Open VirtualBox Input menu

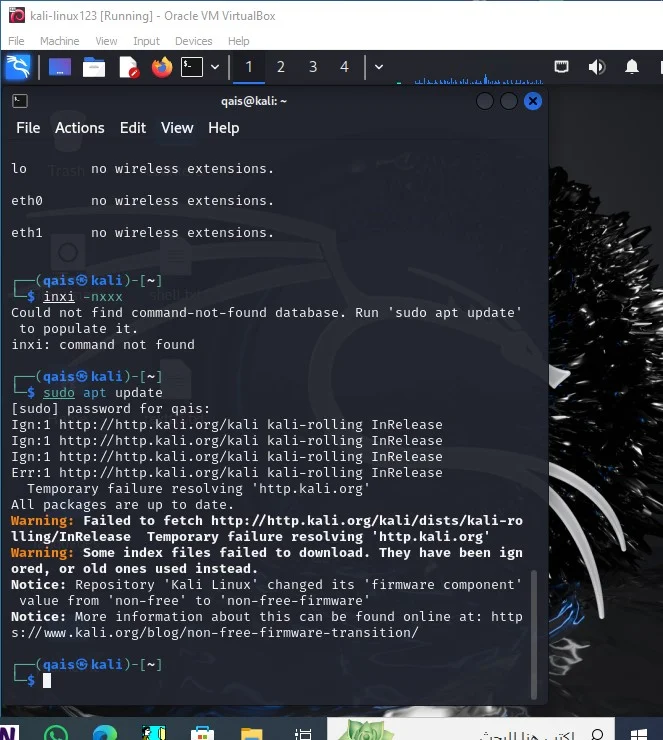click(x=146, y=41)
